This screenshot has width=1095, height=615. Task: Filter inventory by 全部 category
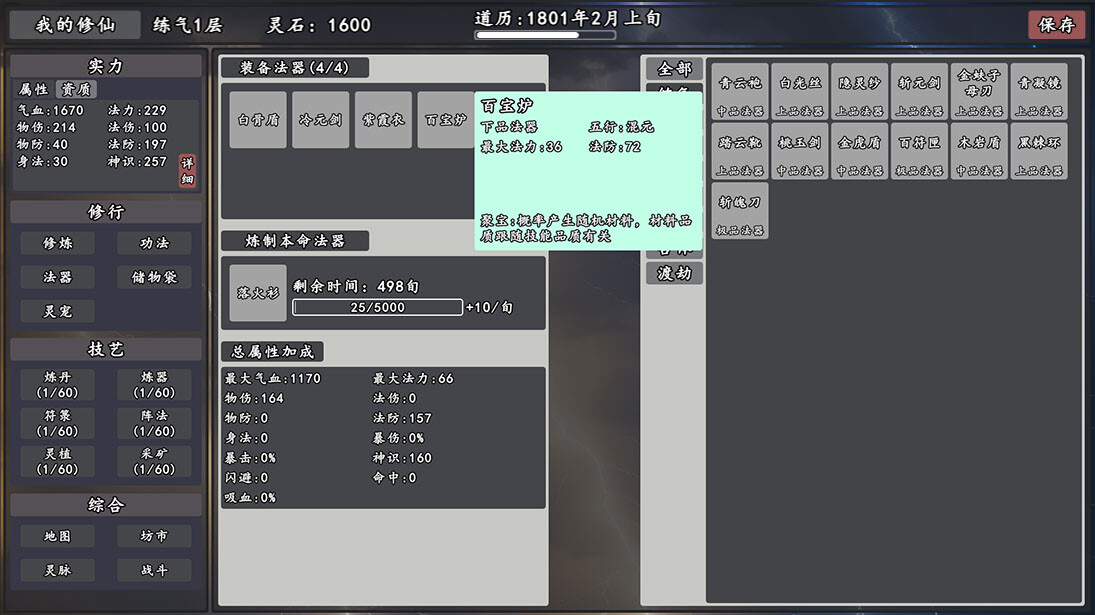coord(674,69)
